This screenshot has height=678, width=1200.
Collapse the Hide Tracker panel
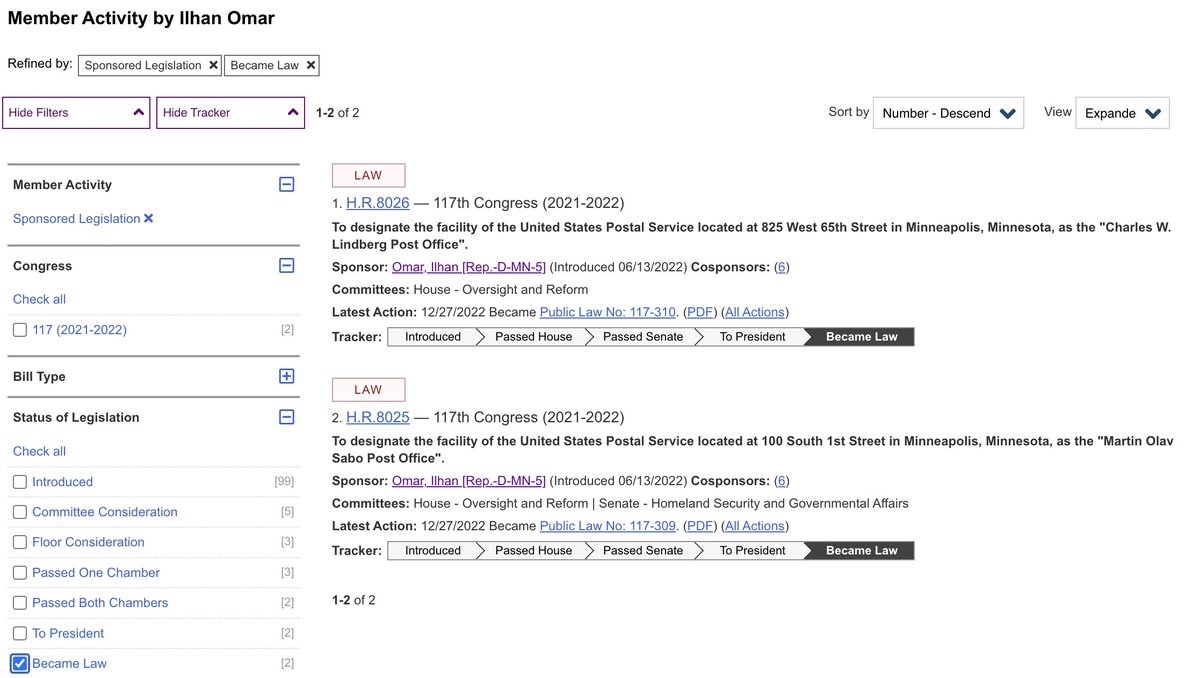point(230,112)
